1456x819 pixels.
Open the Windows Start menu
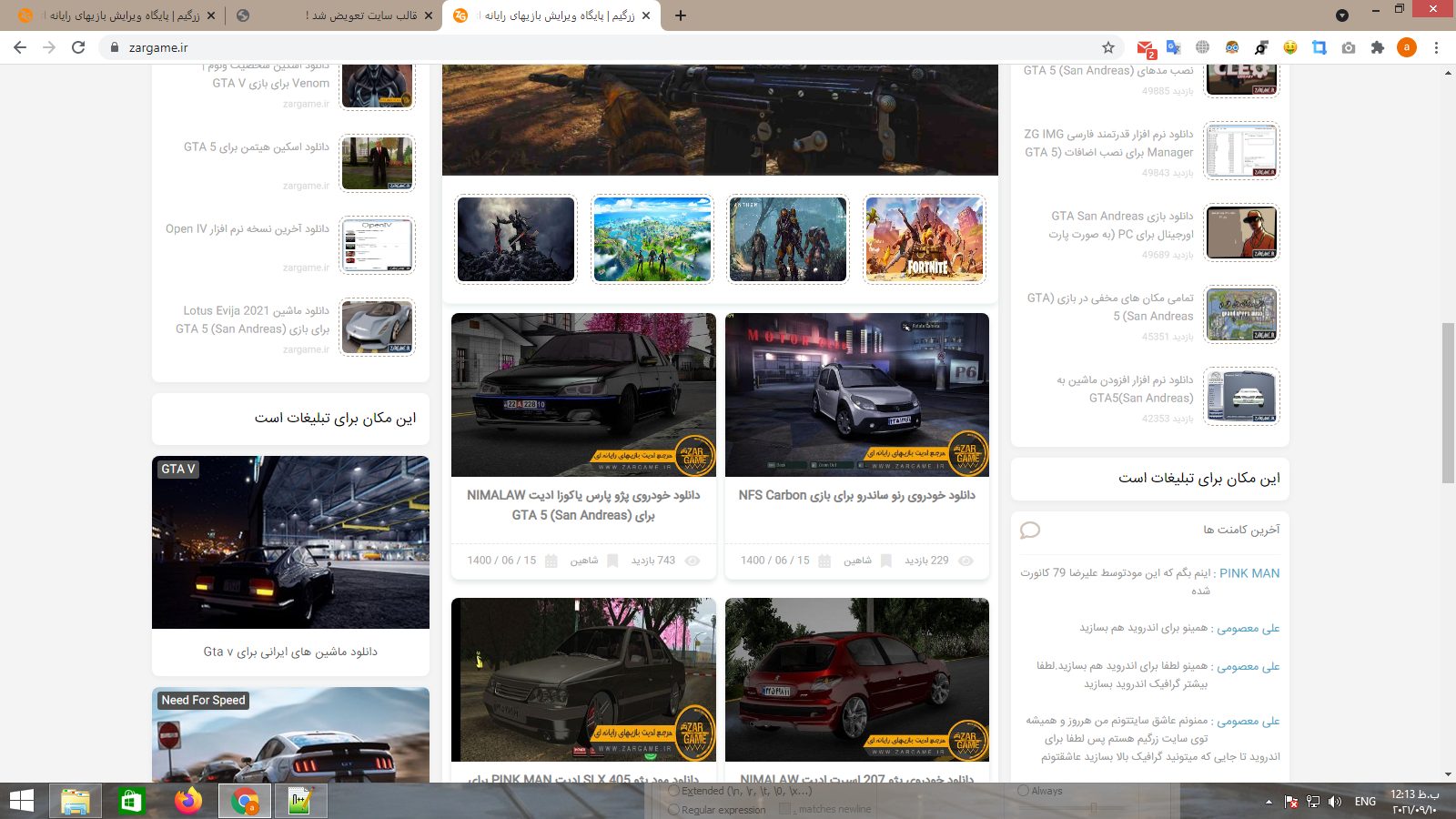(x=22, y=801)
